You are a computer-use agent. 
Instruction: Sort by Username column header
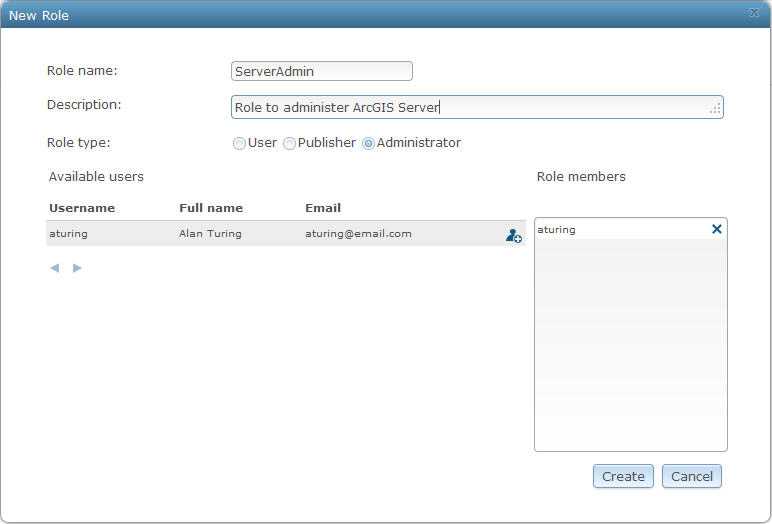point(82,208)
